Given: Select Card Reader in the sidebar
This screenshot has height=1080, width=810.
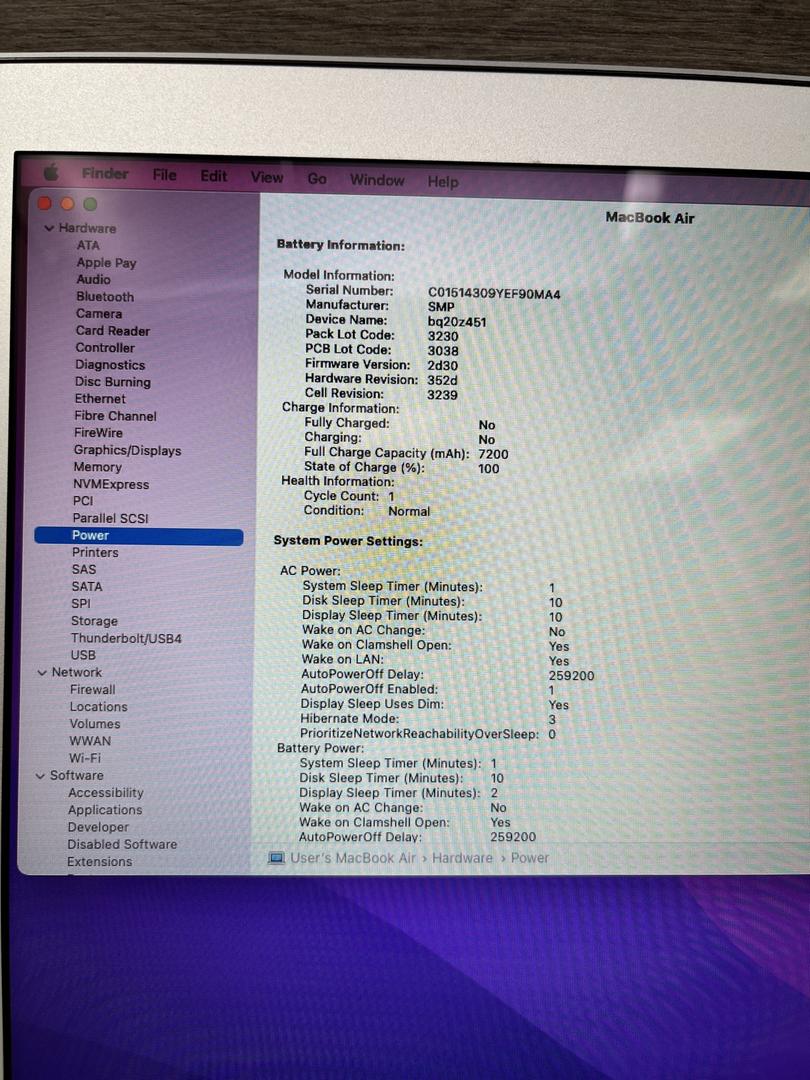Looking at the screenshot, I should pyautogui.click(x=112, y=331).
